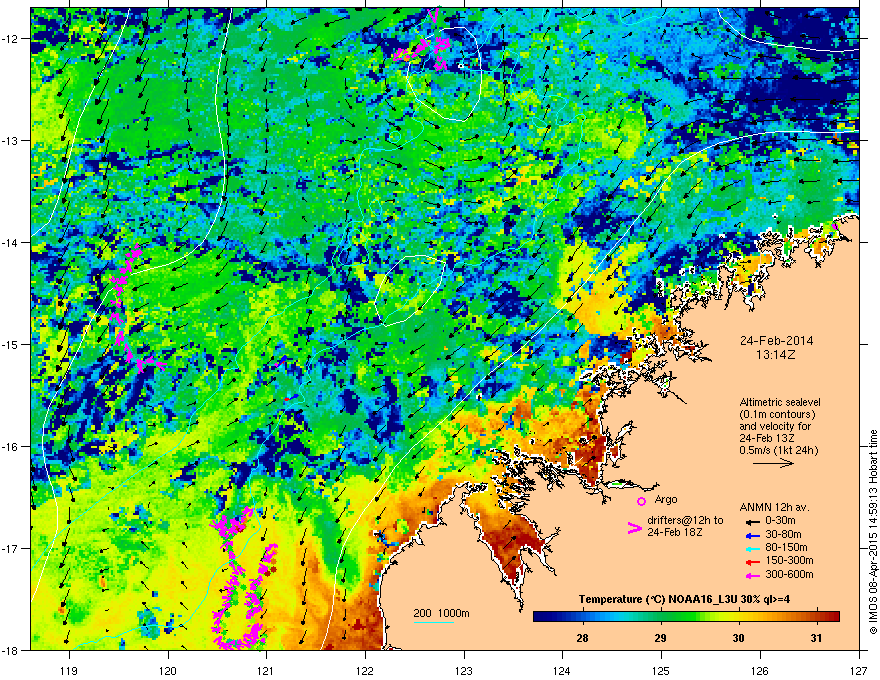Click the '300-600m' depth label
880x680 pixels.
point(789,575)
